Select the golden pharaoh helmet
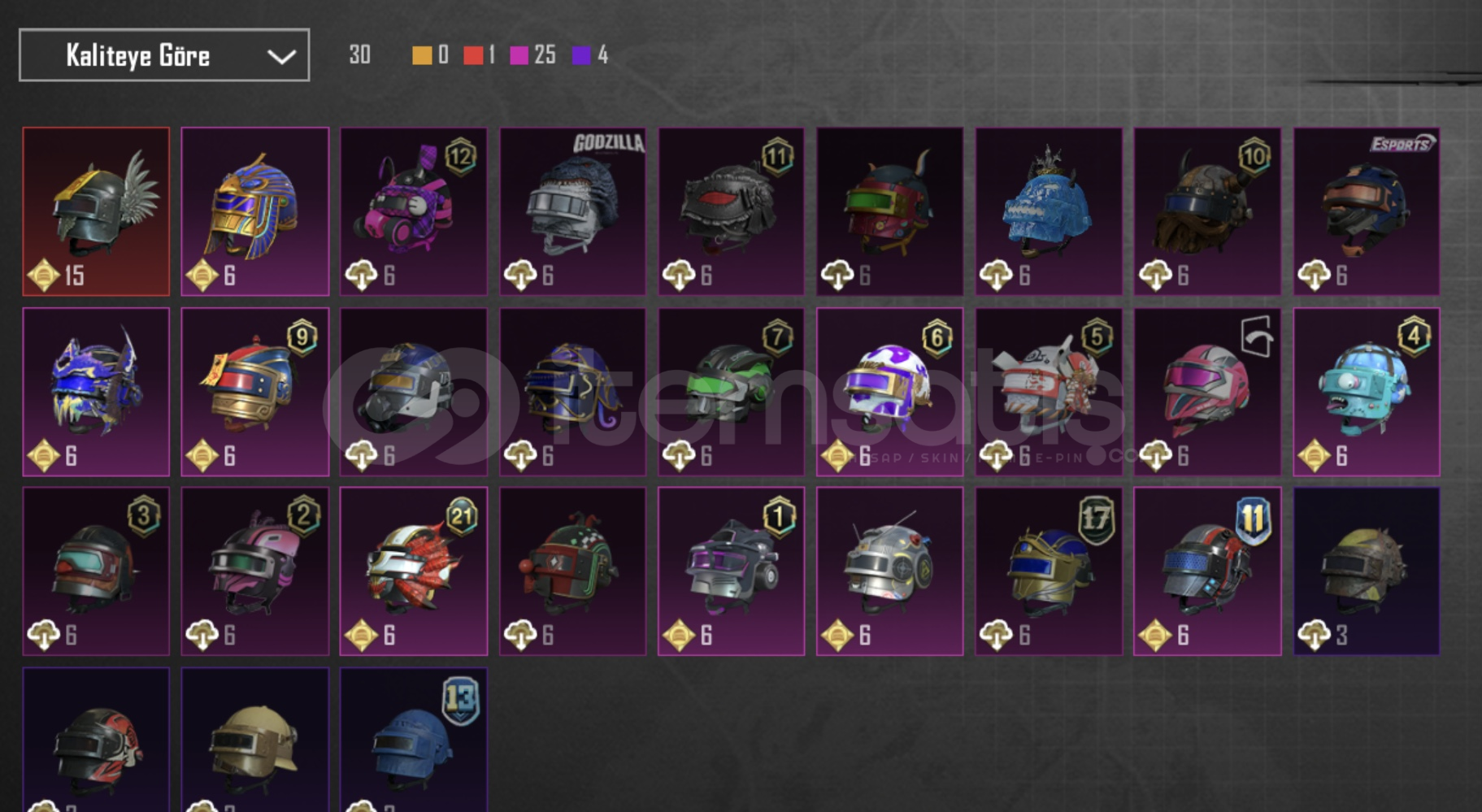This screenshot has height=812, width=1482. 254,211
